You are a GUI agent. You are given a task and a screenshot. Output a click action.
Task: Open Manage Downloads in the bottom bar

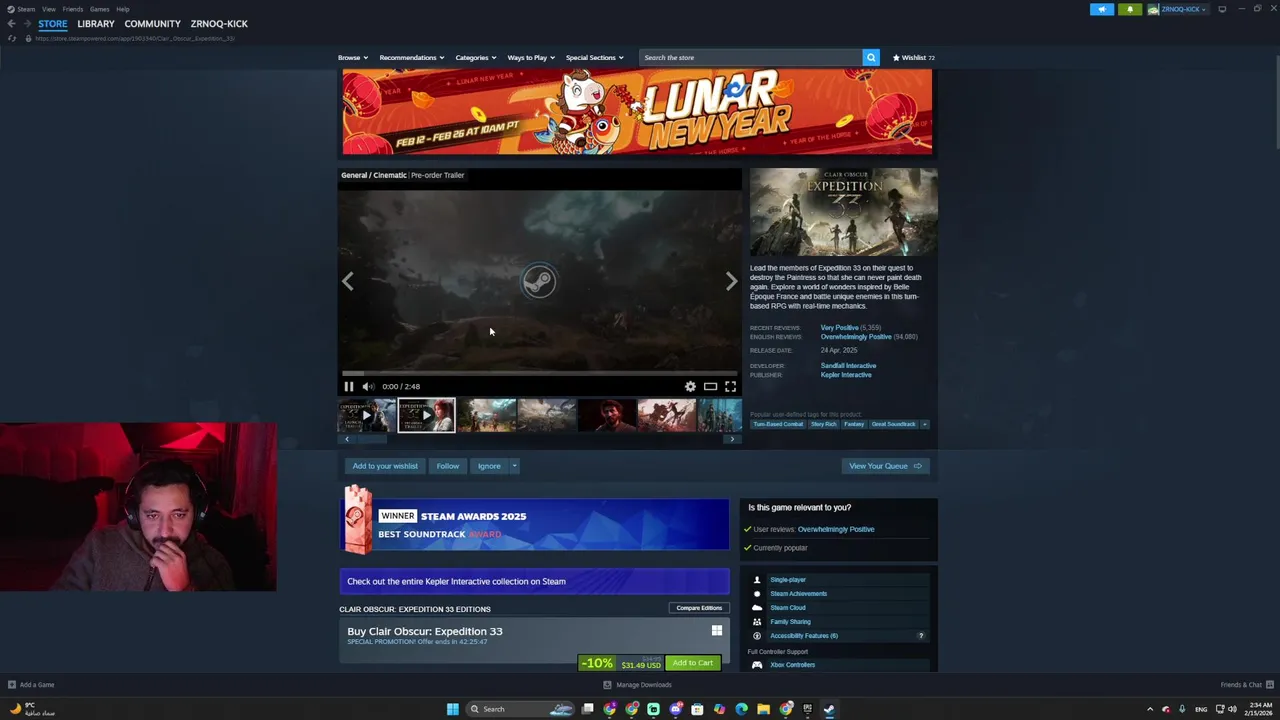pyautogui.click(x=637, y=685)
